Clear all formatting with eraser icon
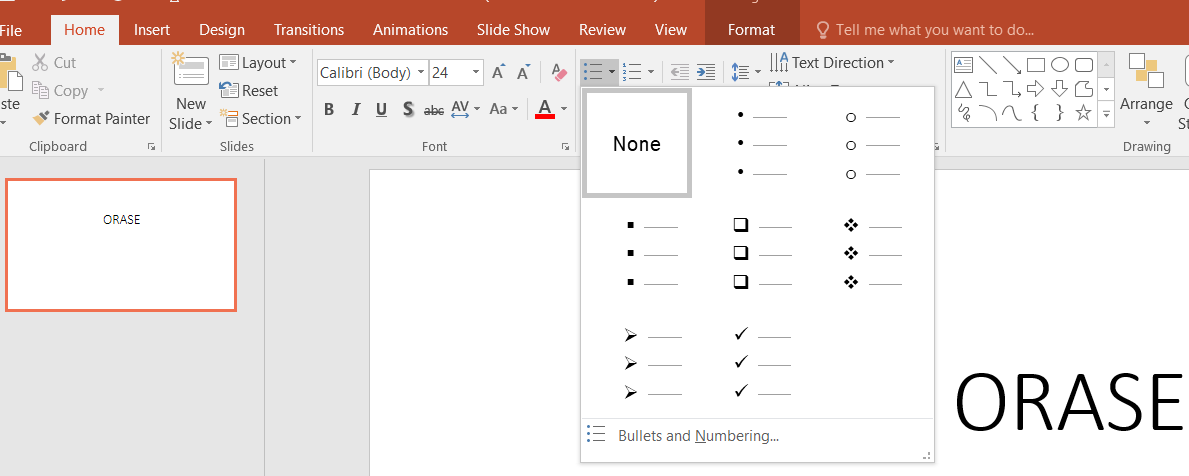The height and width of the screenshot is (476, 1189). click(559, 73)
